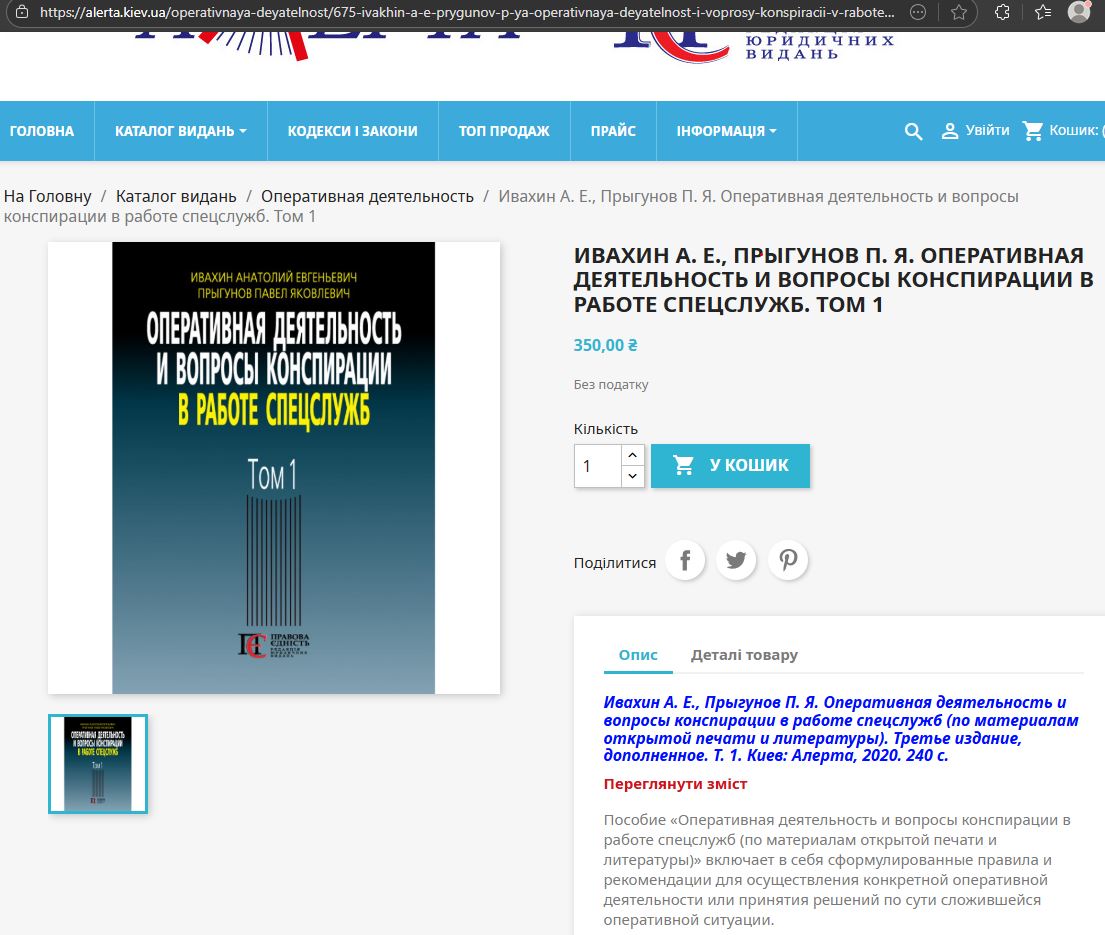Click the search magnifier icon

[913, 131]
